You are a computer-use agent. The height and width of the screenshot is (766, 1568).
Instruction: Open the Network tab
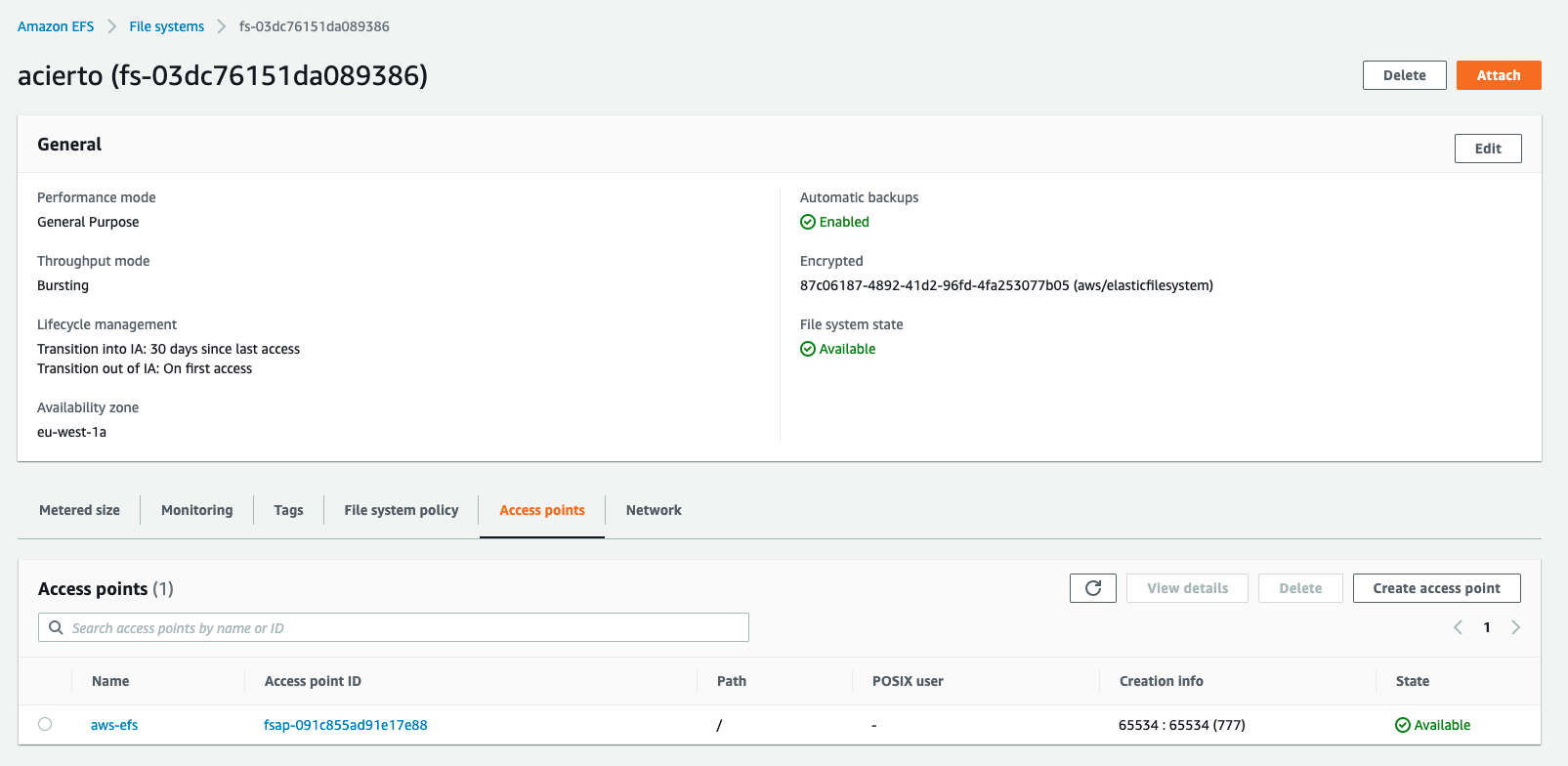coord(654,510)
